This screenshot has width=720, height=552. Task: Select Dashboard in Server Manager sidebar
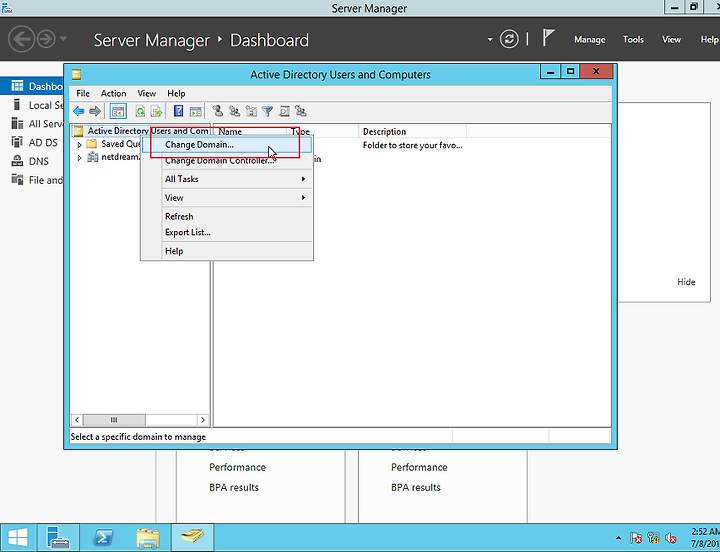(32, 86)
